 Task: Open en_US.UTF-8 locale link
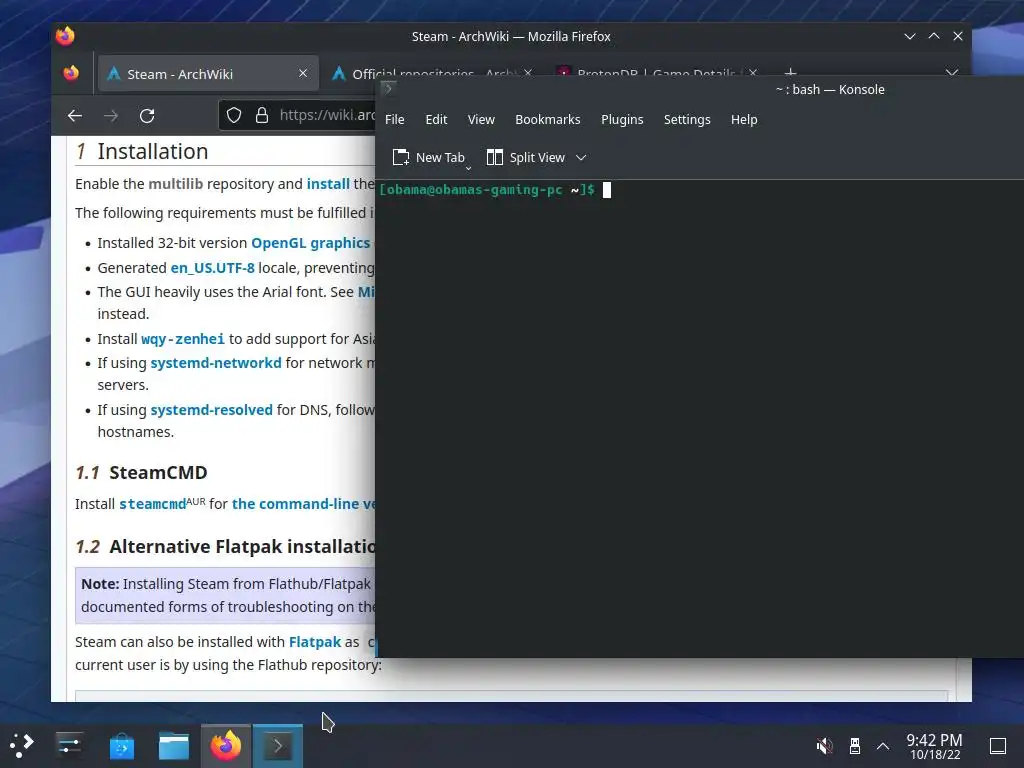pos(212,268)
